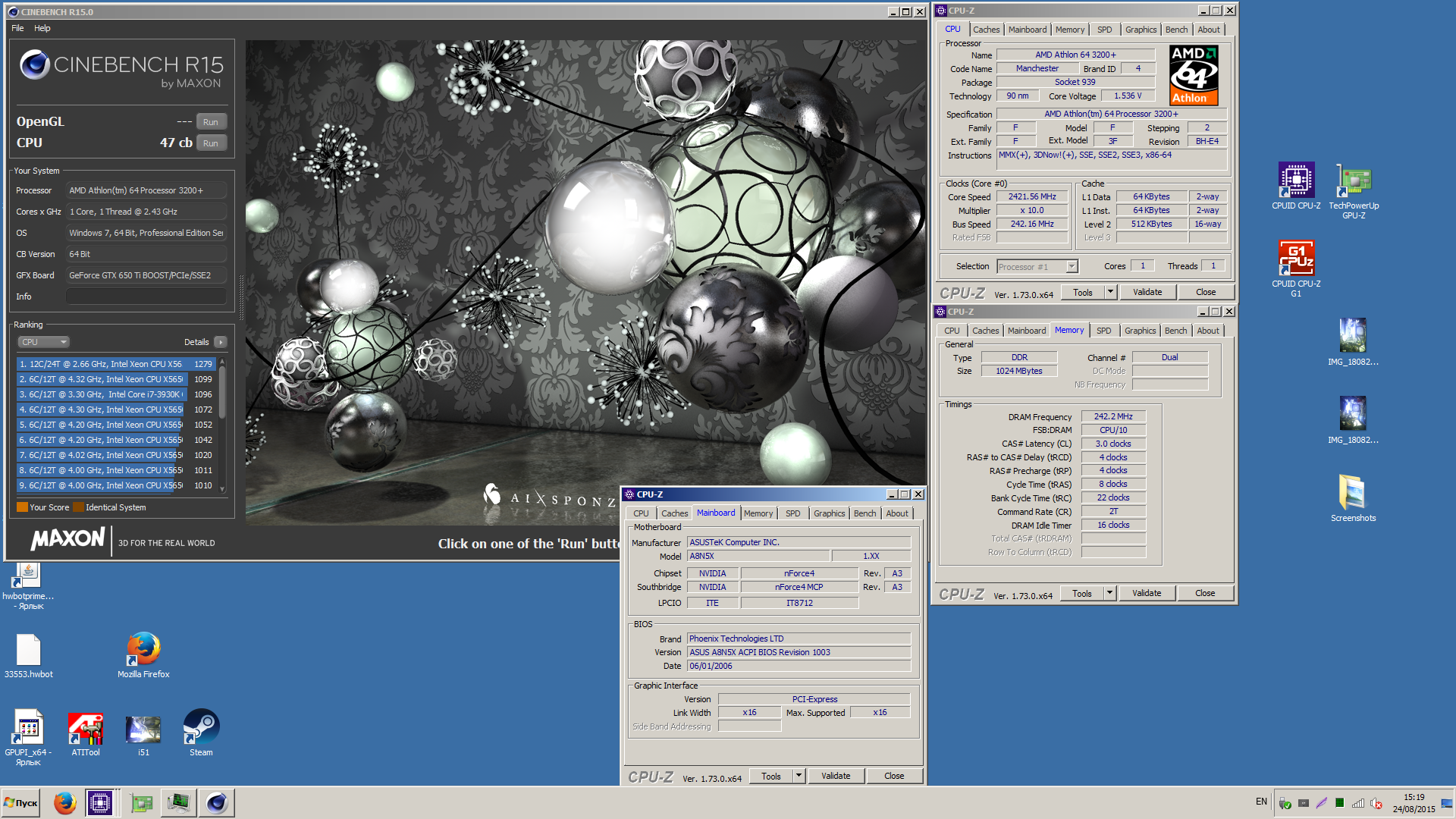
Task: Click the EN language indicator
Action: point(1261,802)
